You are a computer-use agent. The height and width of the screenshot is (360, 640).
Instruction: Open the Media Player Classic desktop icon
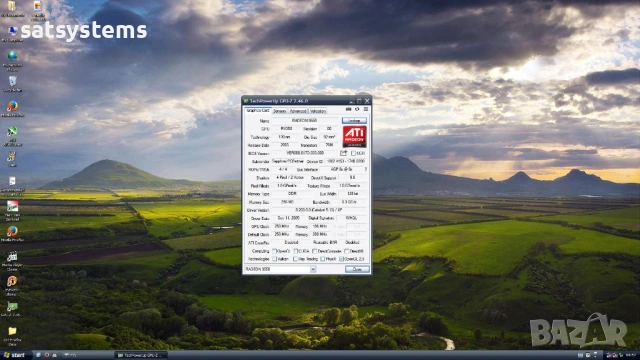point(12,256)
